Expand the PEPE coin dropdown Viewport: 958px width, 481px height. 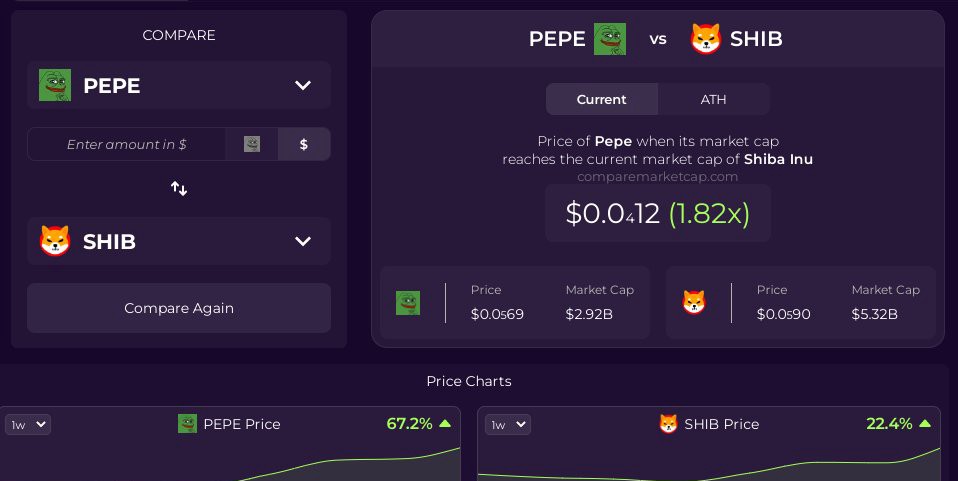303,85
